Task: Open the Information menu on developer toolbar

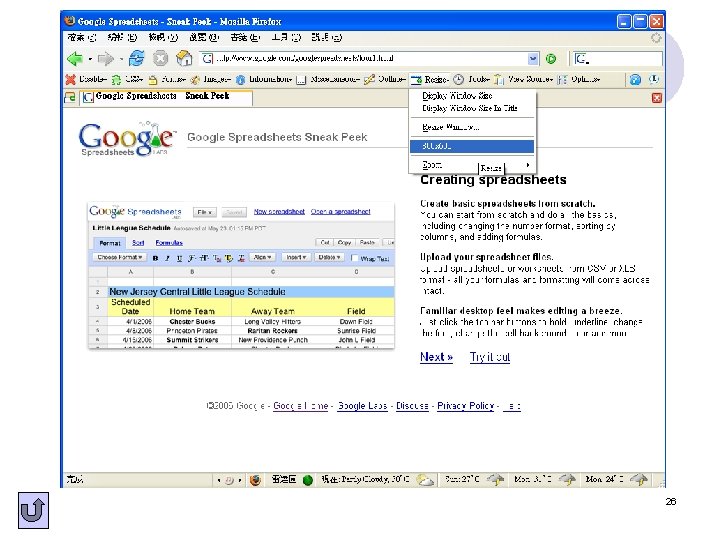Action: pos(264,79)
